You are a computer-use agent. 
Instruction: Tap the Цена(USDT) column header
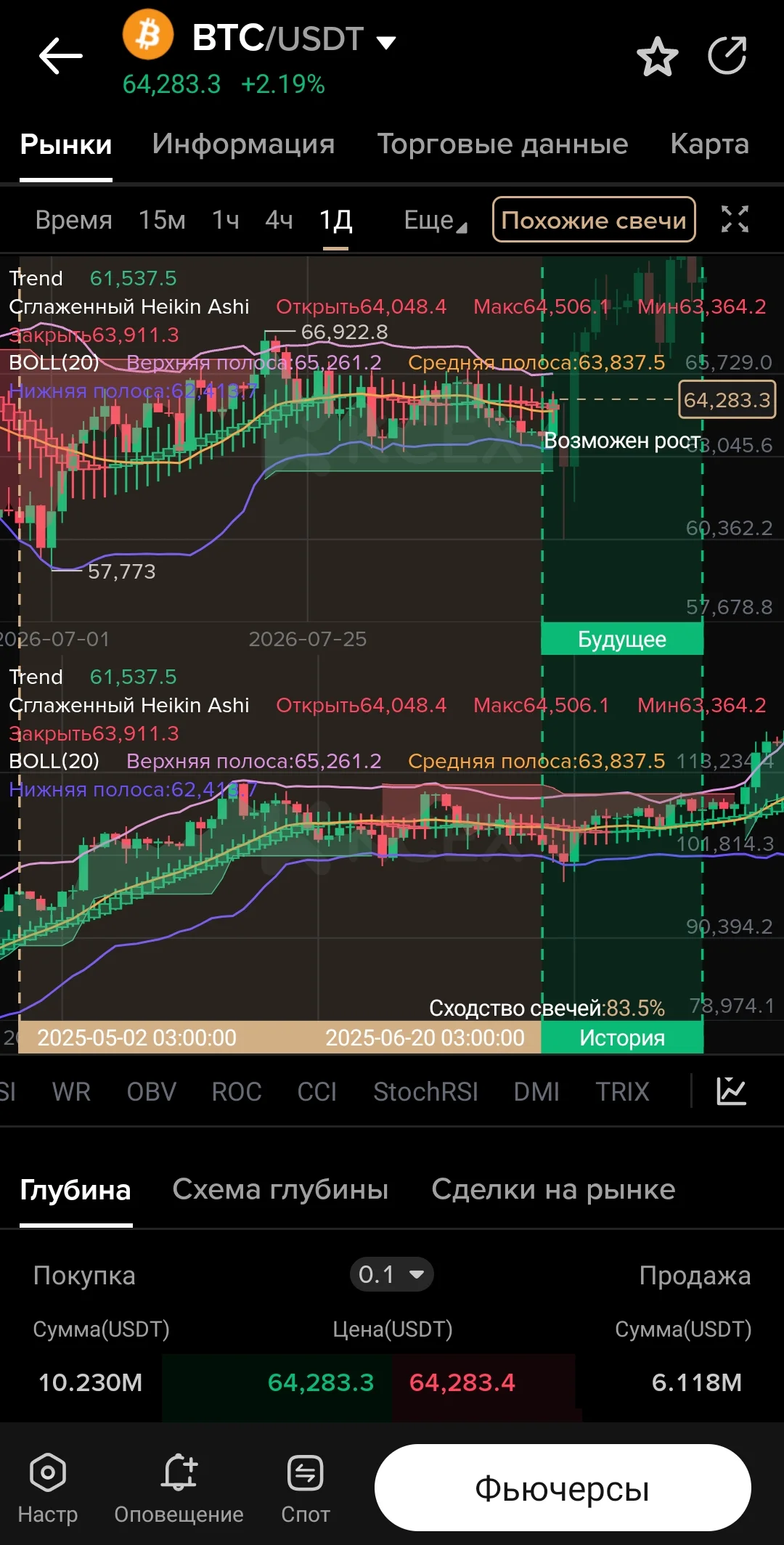393,1329
